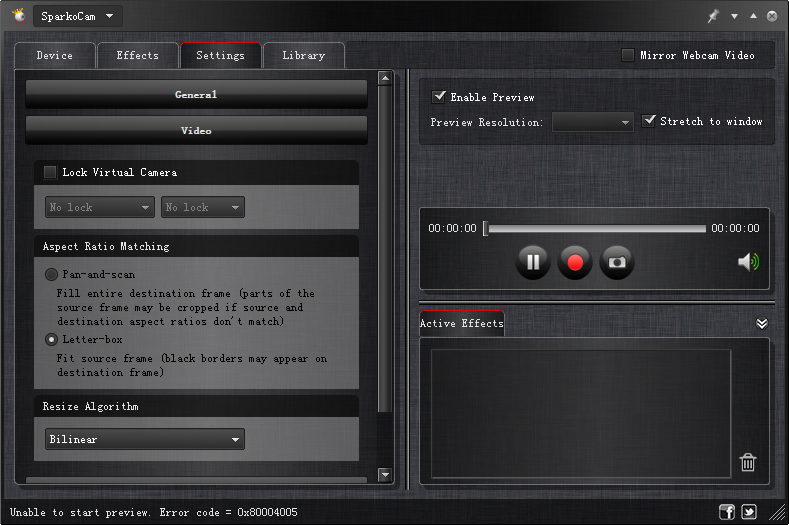This screenshot has width=789, height=525.
Task: Toggle the Stretch to window checkbox
Action: (x=649, y=121)
